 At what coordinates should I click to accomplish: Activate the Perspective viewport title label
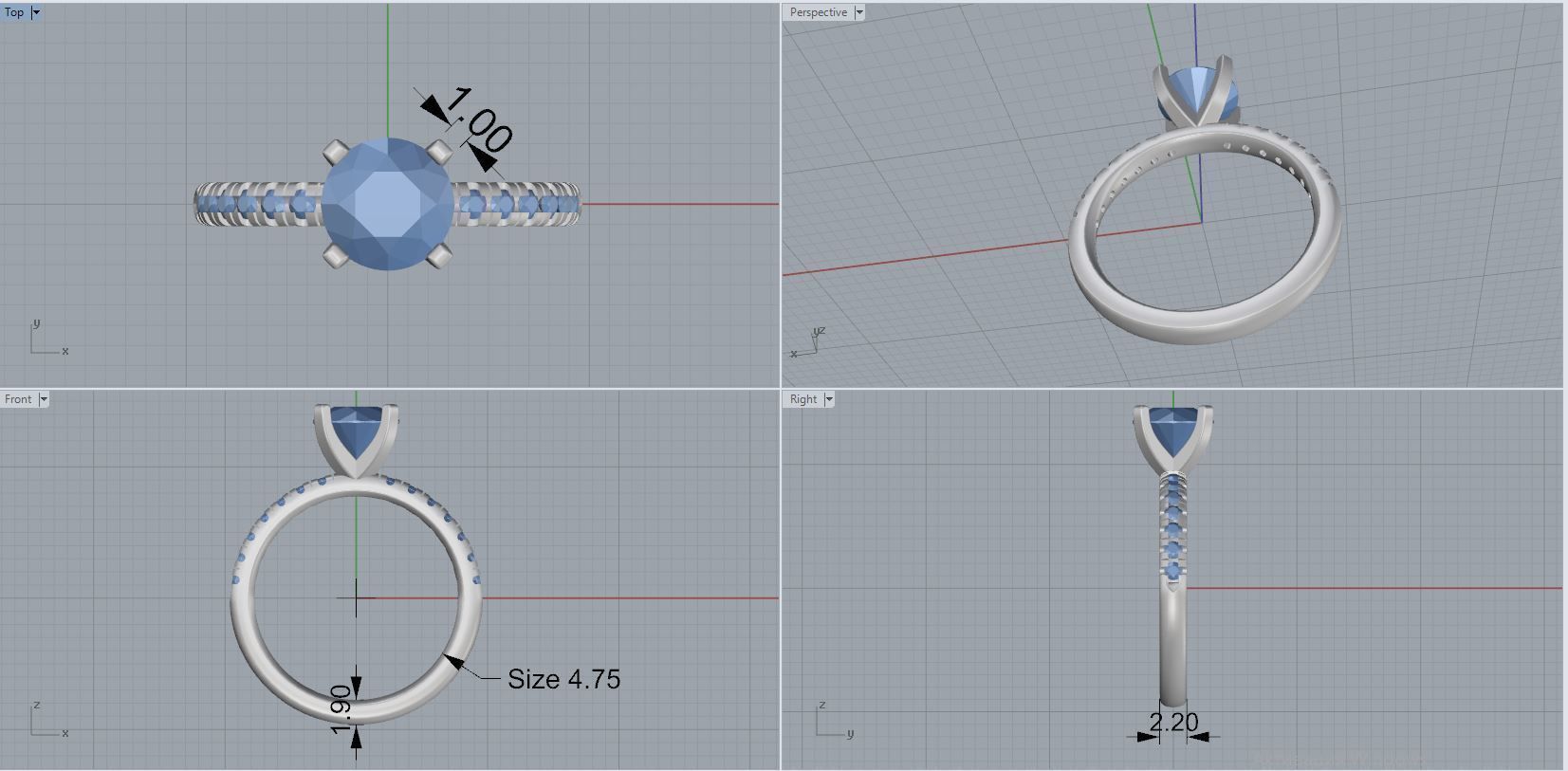click(x=819, y=12)
